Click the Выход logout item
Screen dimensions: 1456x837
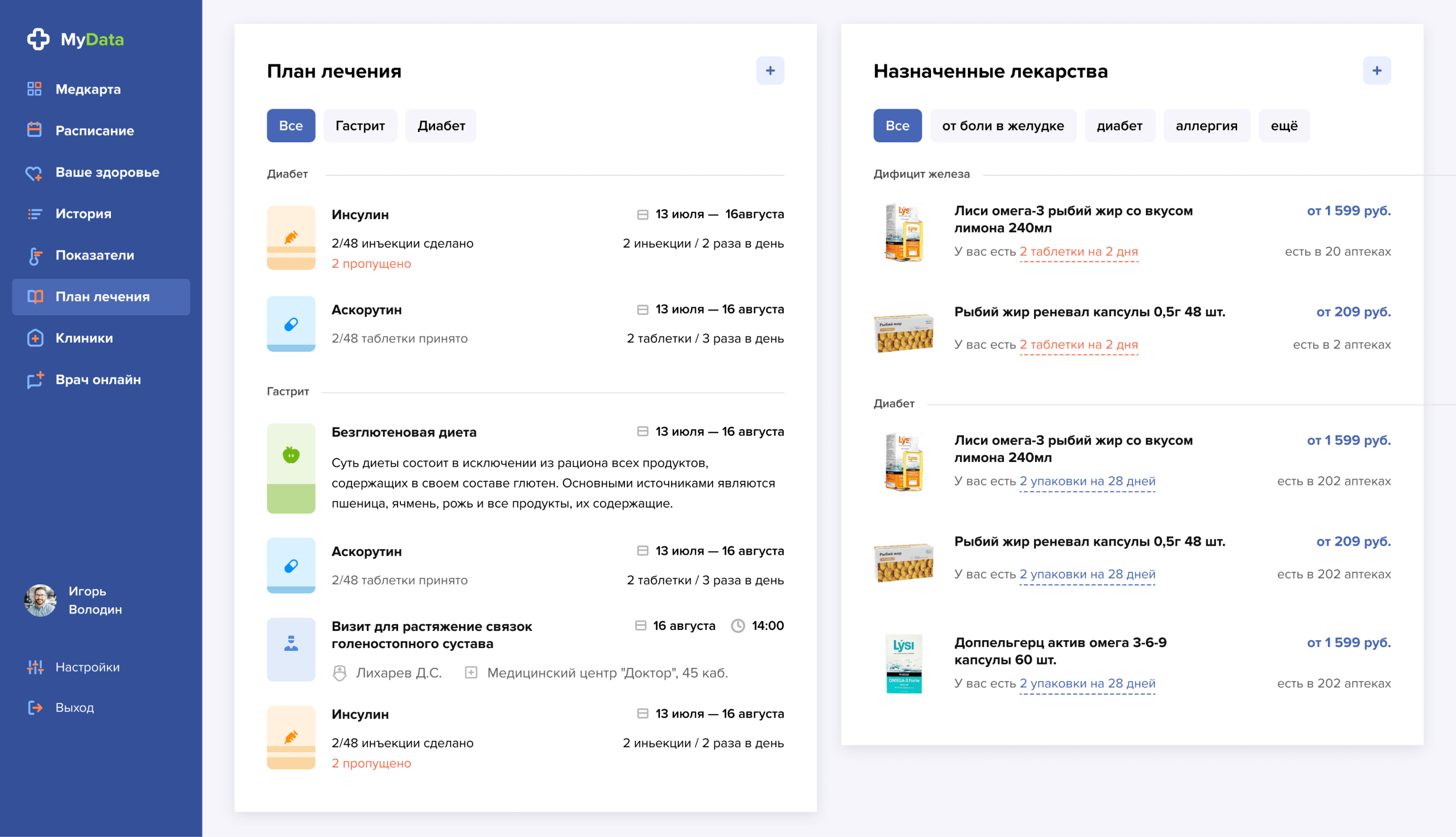pyautogui.click(x=74, y=708)
